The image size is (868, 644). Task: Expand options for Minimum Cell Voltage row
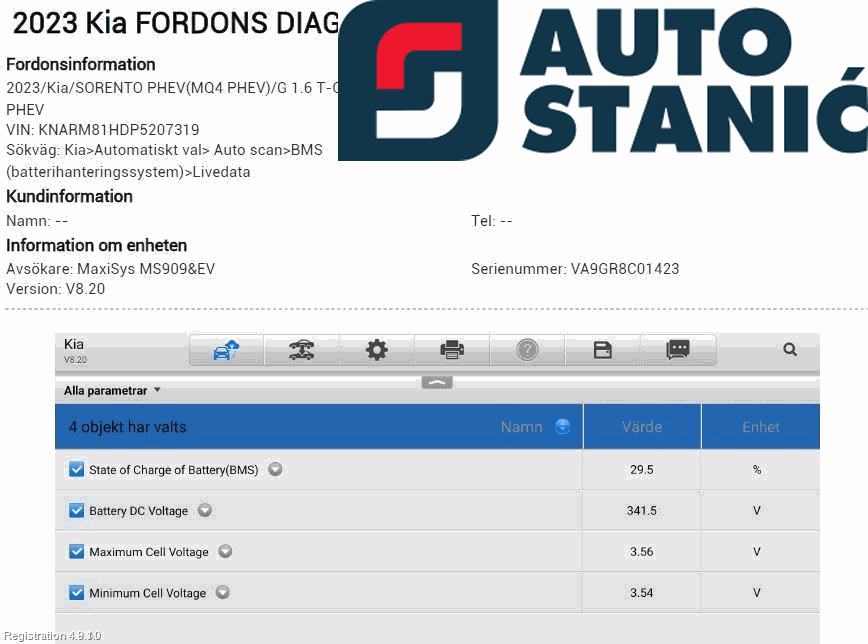(223, 592)
